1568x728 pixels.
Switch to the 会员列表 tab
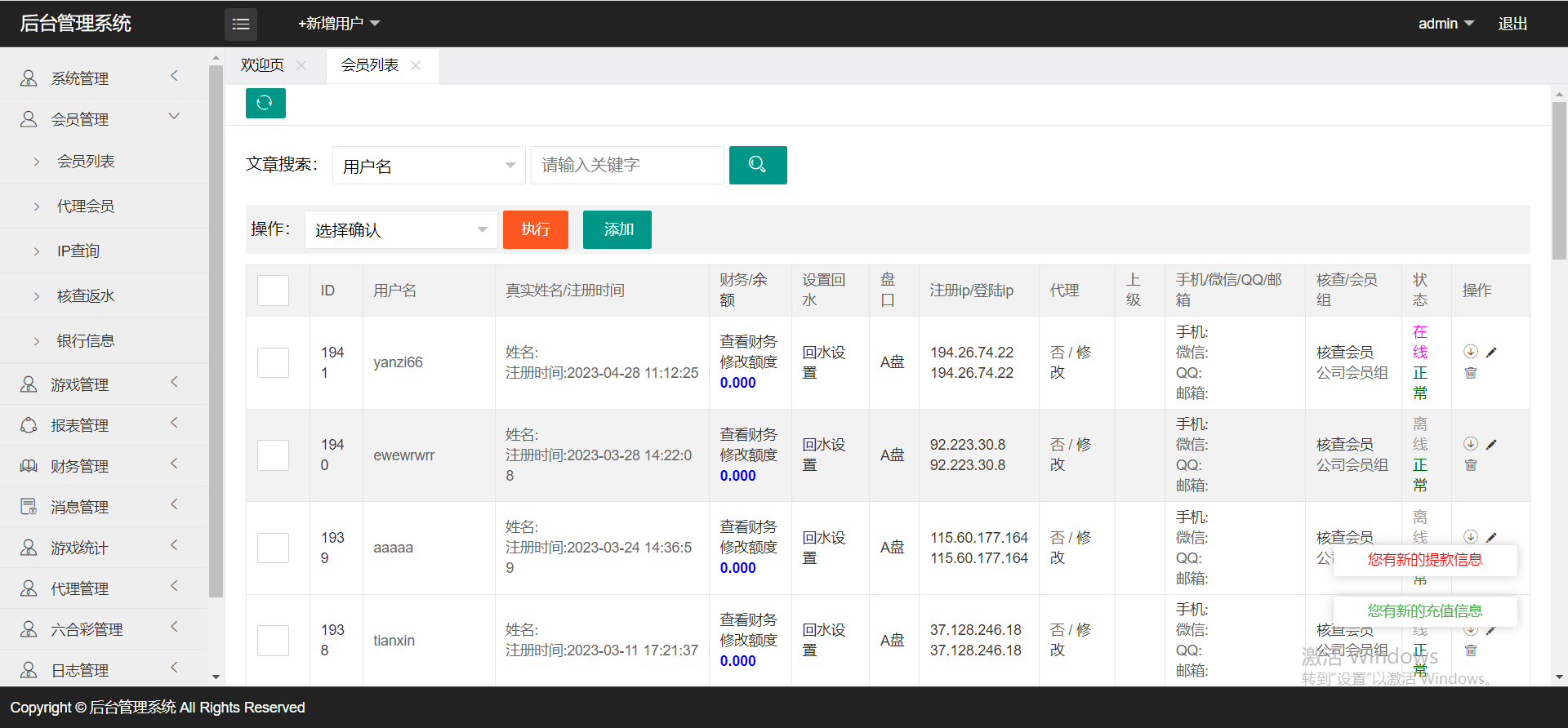click(x=370, y=65)
